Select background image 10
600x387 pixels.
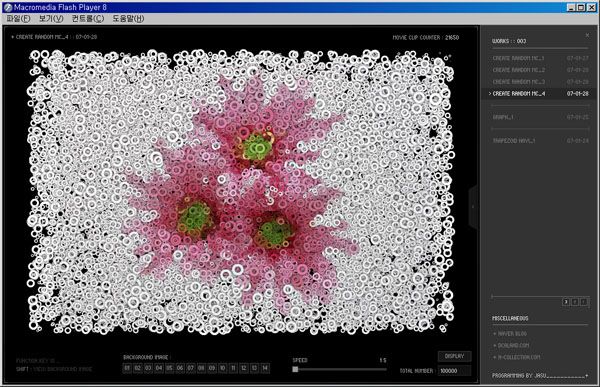tap(223, 368)
